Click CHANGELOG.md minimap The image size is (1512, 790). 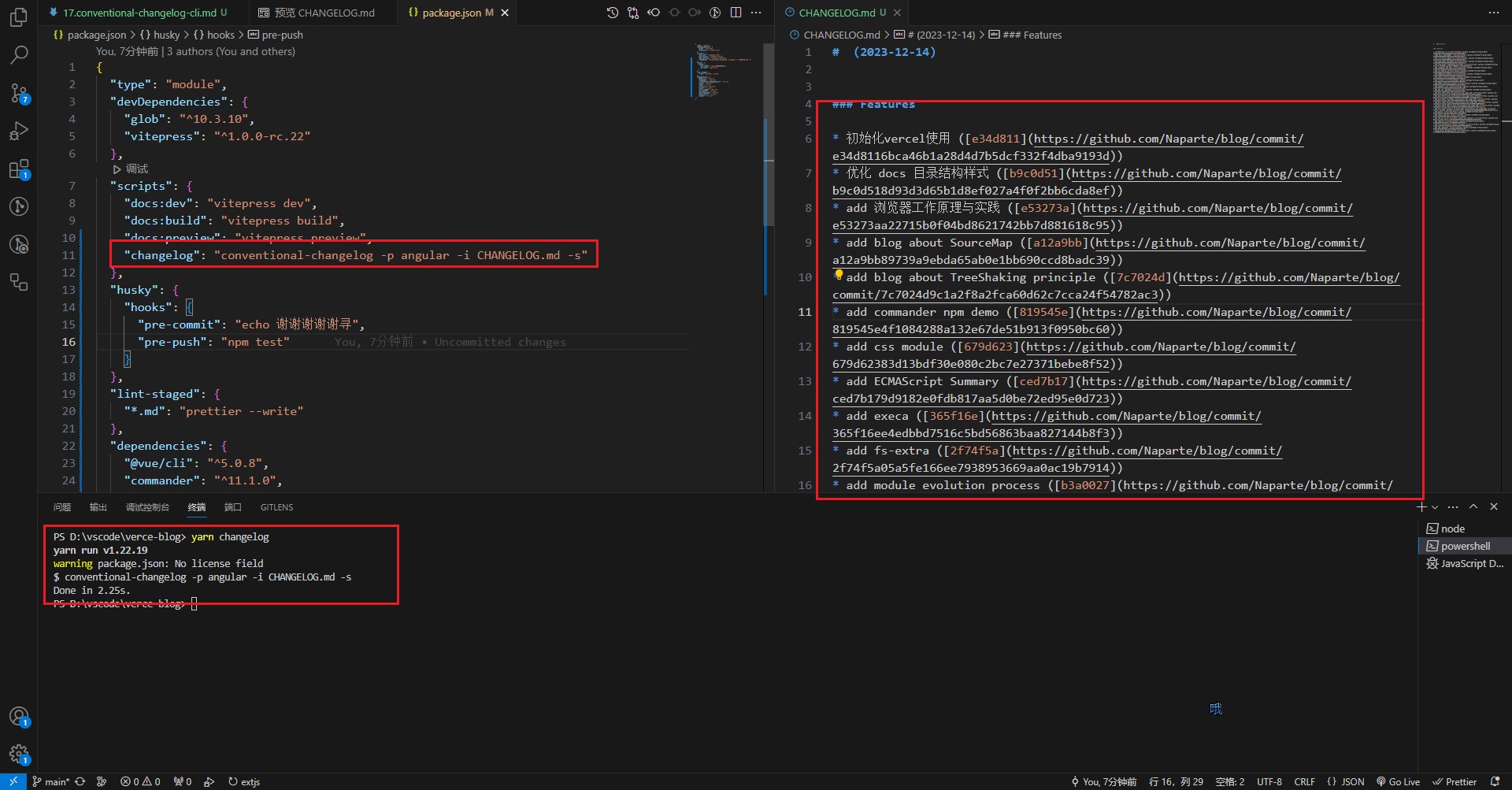1466,87
